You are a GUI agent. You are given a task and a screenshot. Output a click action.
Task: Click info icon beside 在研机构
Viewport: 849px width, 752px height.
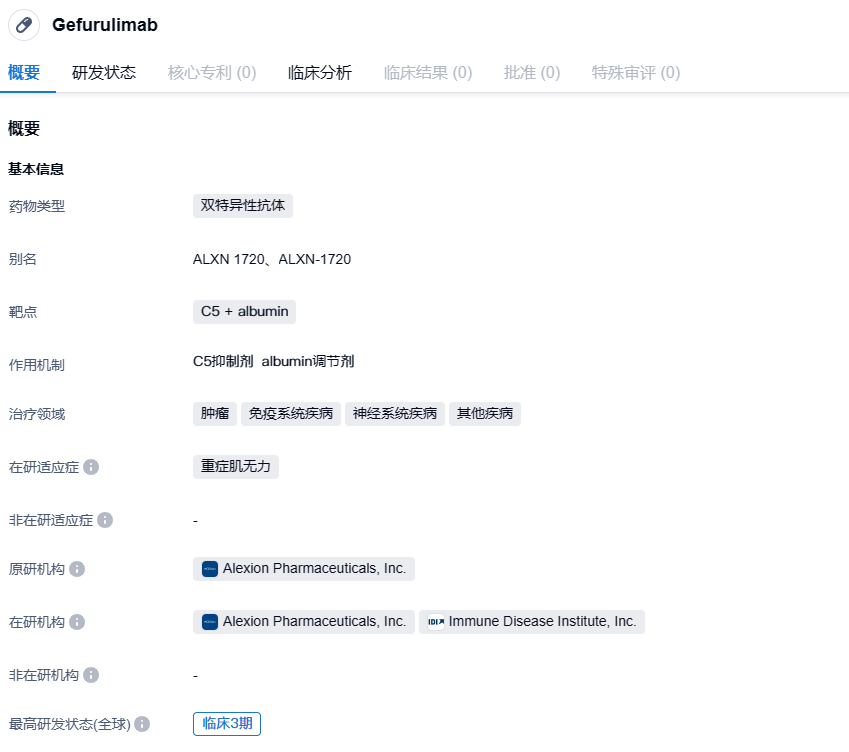(x=77, y=622)
